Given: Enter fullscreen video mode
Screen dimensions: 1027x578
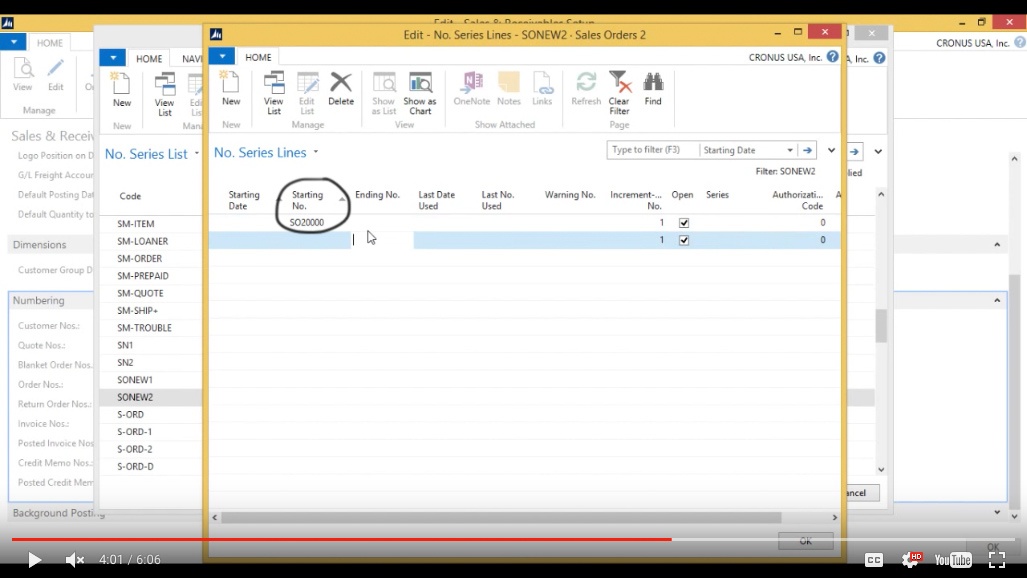Looking at the screenshot, I should [997, 560].
